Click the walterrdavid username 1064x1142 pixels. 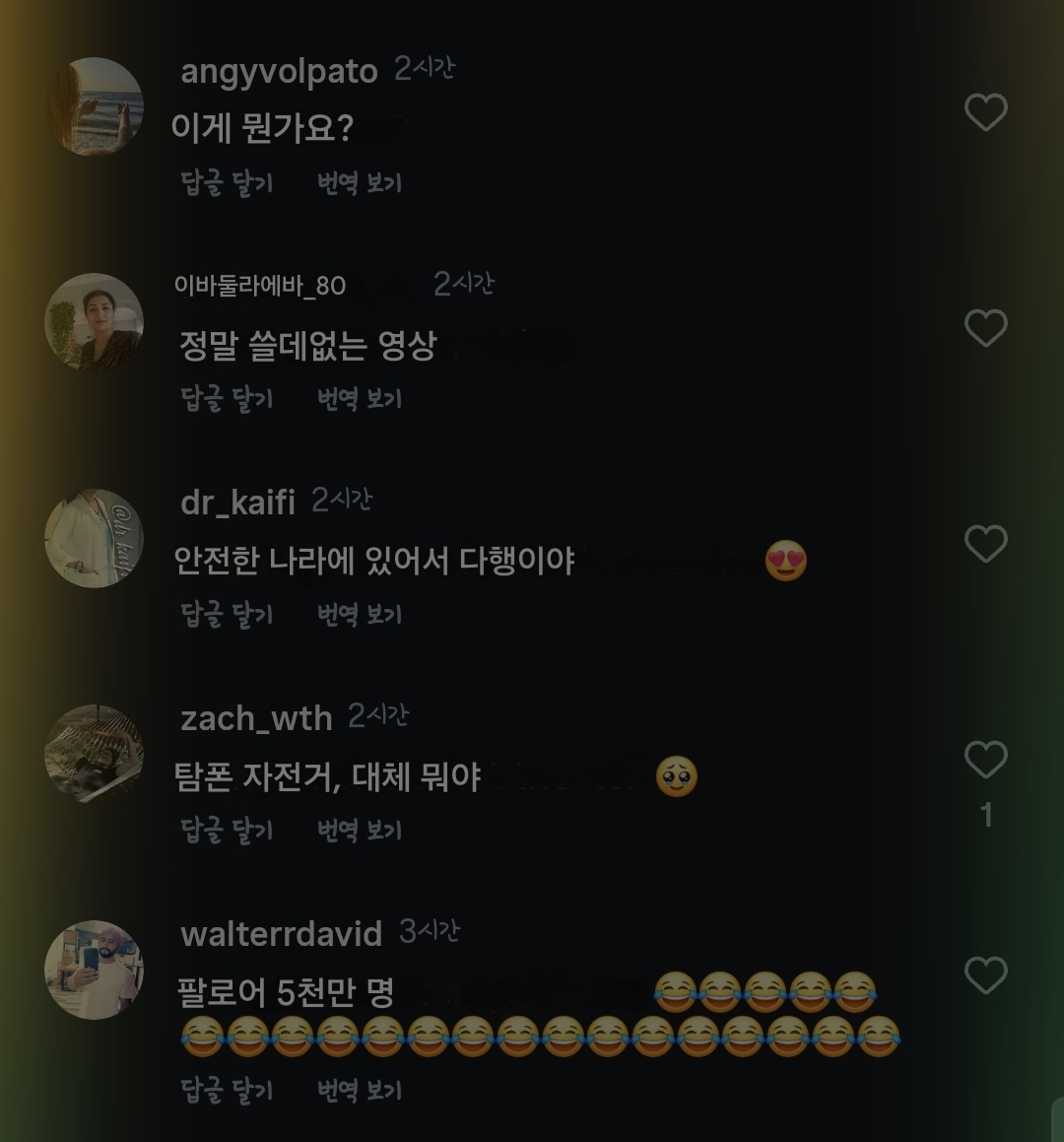point(281,934)
